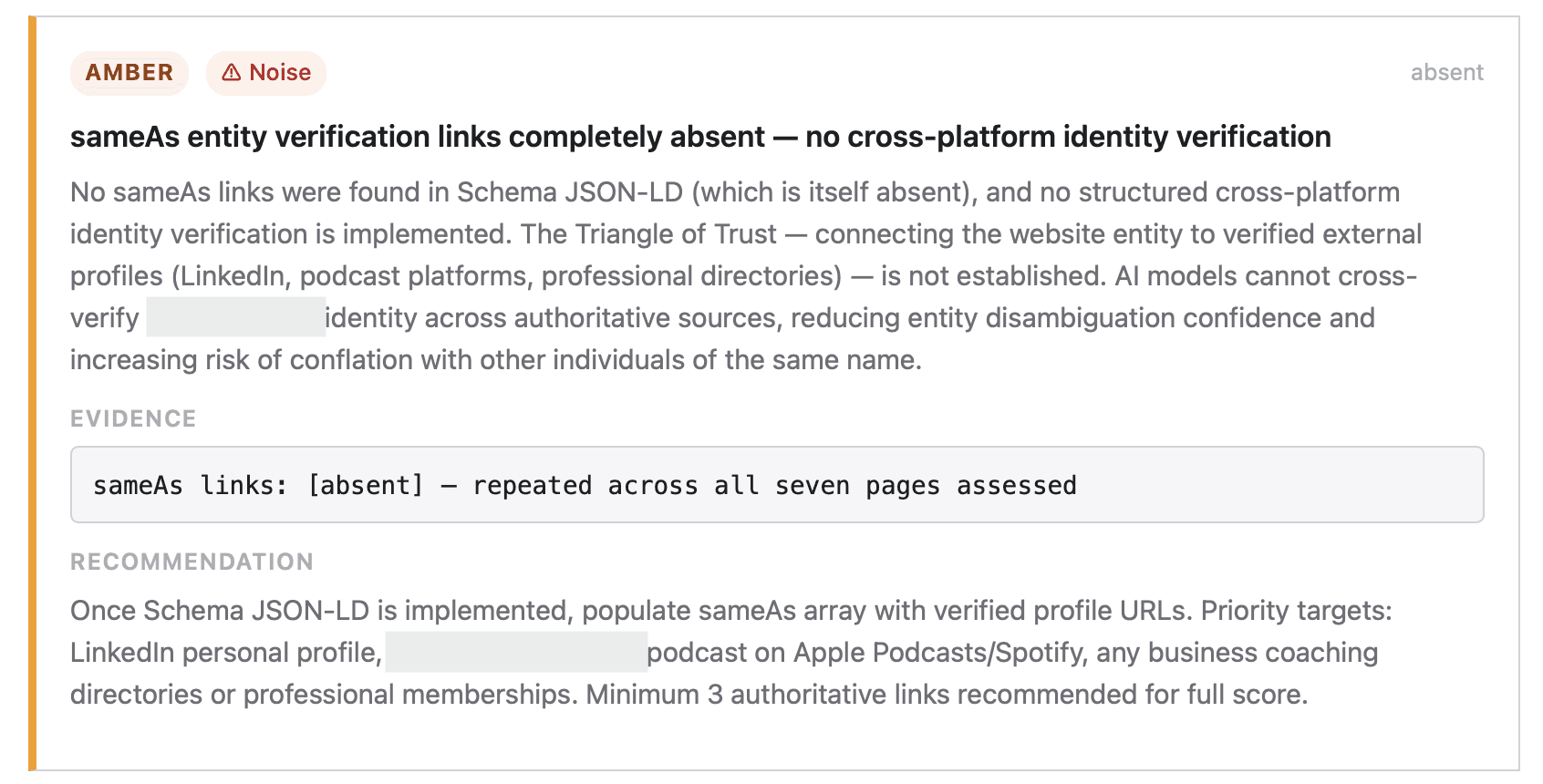
Task: Click the Noise warning badge
Action: 266,73
